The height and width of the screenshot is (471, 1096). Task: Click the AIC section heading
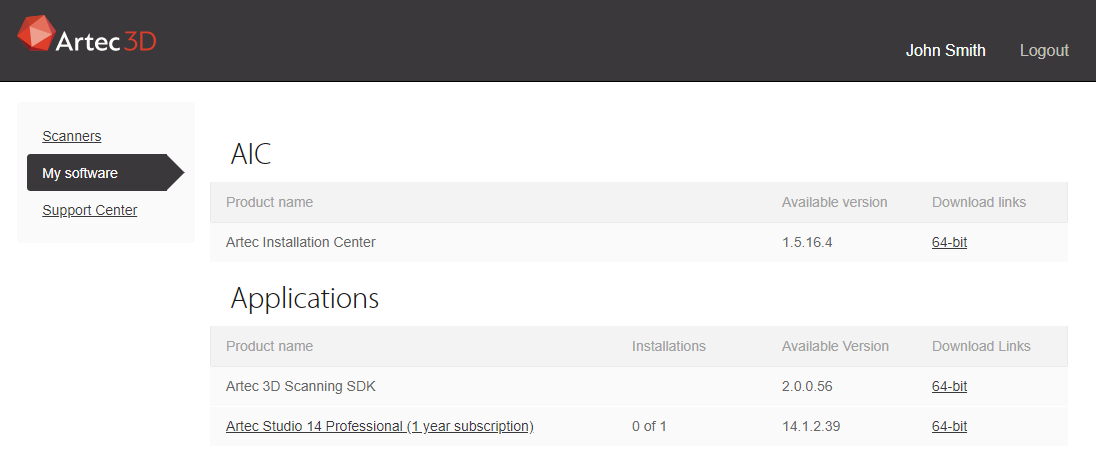250,154
